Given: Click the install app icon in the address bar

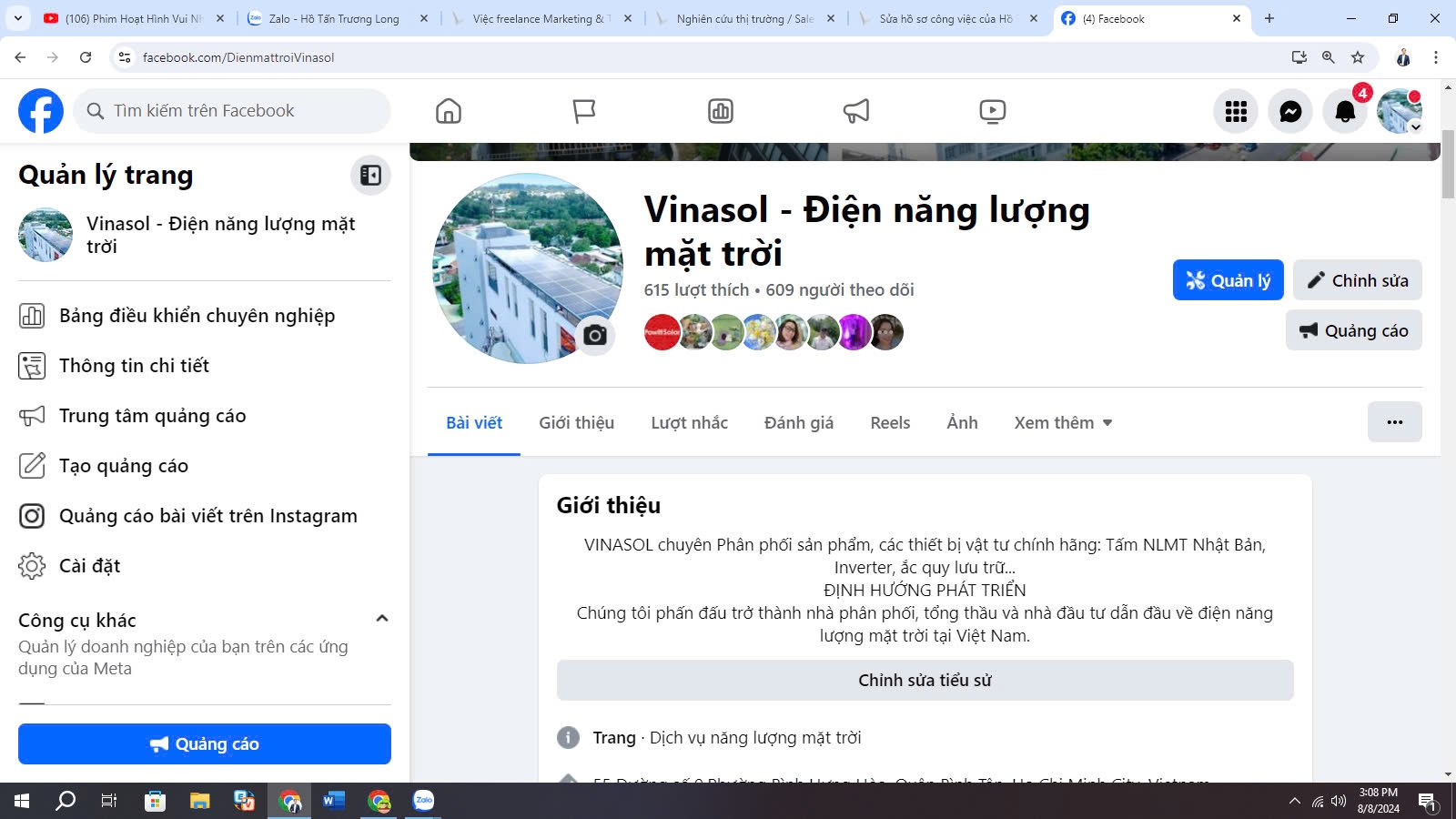Looking at the screenshot, I should (1299, 57).
